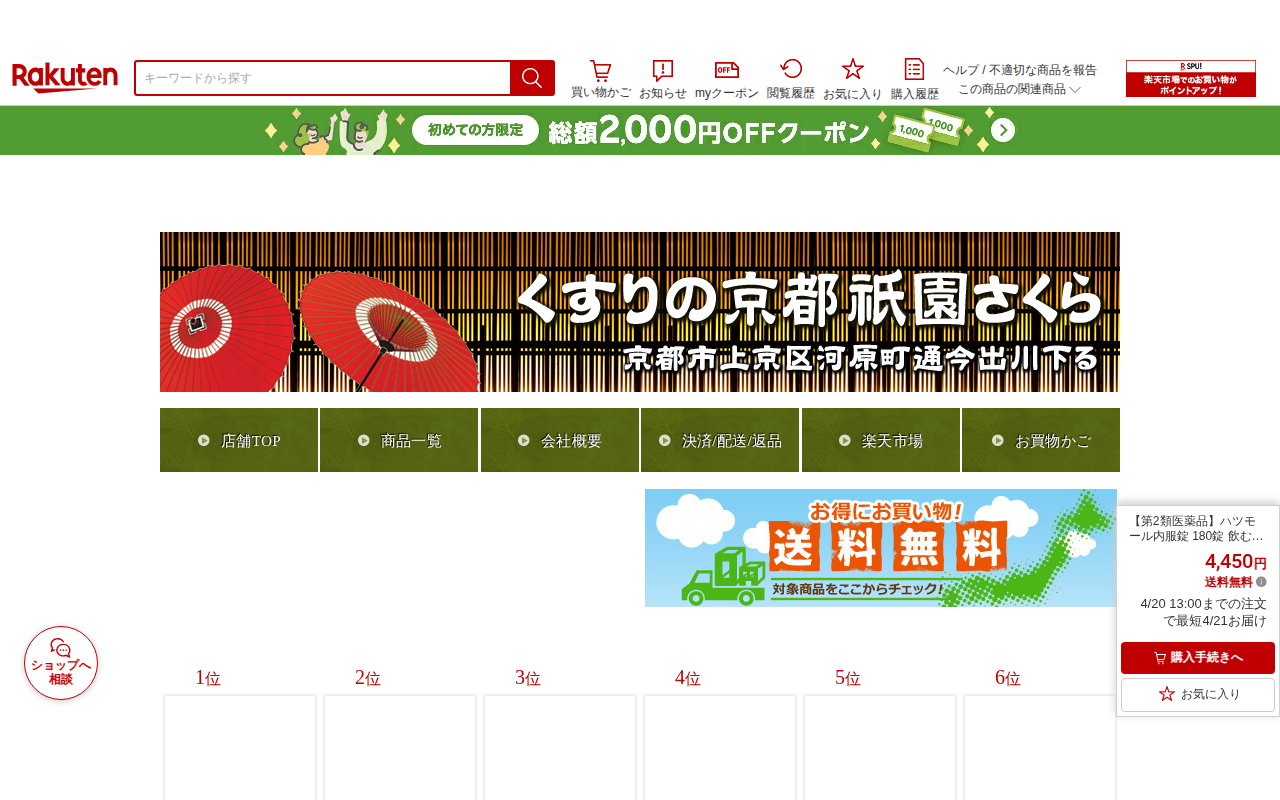Viewport: 1280px width, 800px height.
Task: Open 商品一覧 menu item
Action: (x=400, y=440)
